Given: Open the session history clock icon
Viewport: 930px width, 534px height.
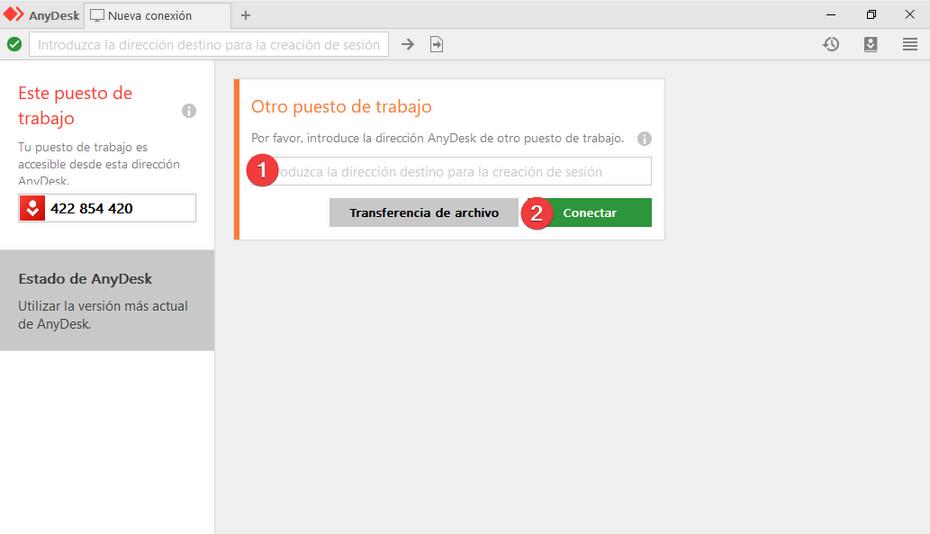Looking at the screenshot, I should (x=831, y=44).
